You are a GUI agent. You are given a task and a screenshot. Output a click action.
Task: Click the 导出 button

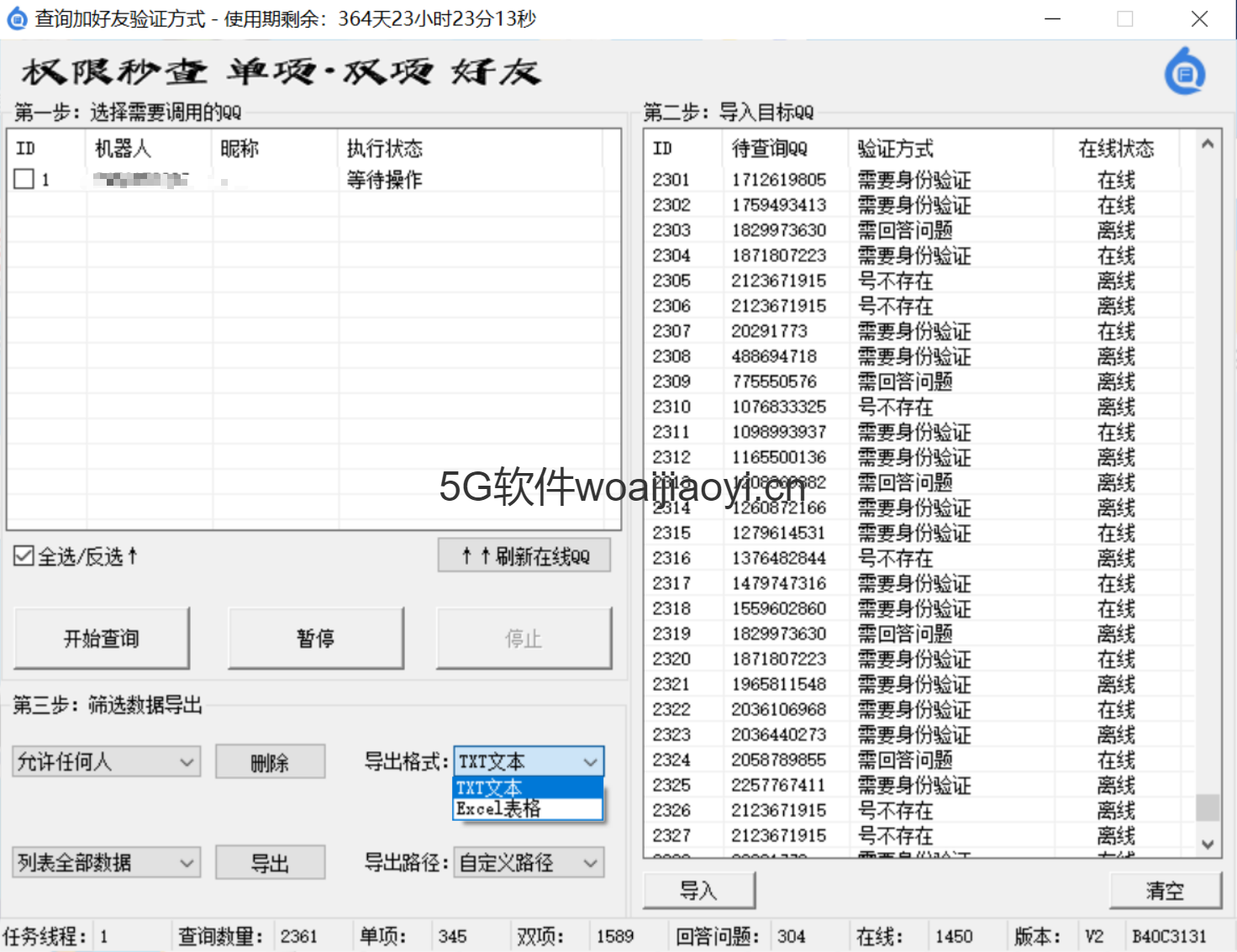[x=270, y=862]
